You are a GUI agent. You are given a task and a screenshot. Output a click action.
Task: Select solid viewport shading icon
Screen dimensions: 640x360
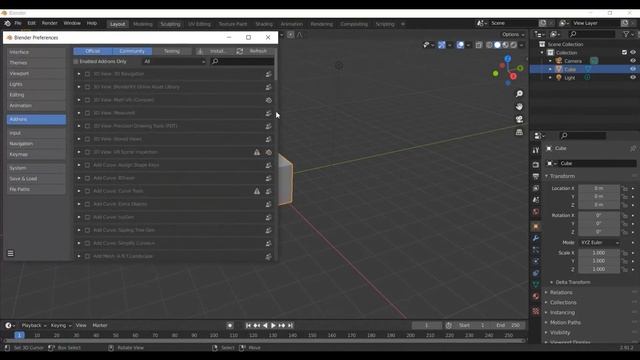click(497, 45)
